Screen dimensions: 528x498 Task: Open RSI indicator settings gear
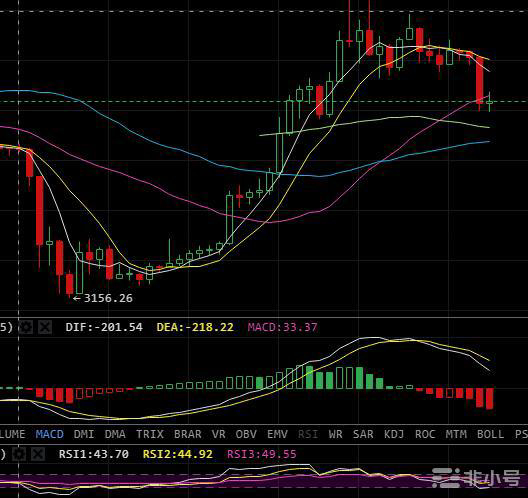[x=19, y=454]
